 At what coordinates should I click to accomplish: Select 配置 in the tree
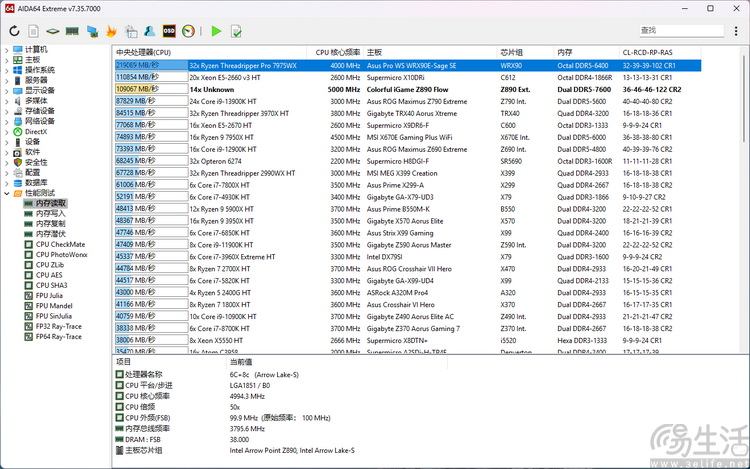(33, 173)
